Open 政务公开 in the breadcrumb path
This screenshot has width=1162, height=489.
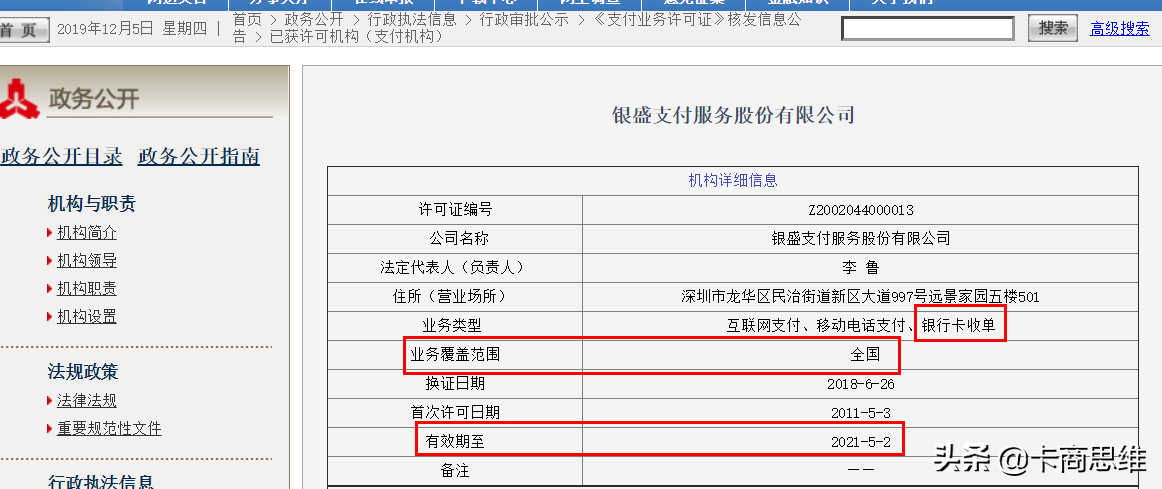(x=314, y=20)
